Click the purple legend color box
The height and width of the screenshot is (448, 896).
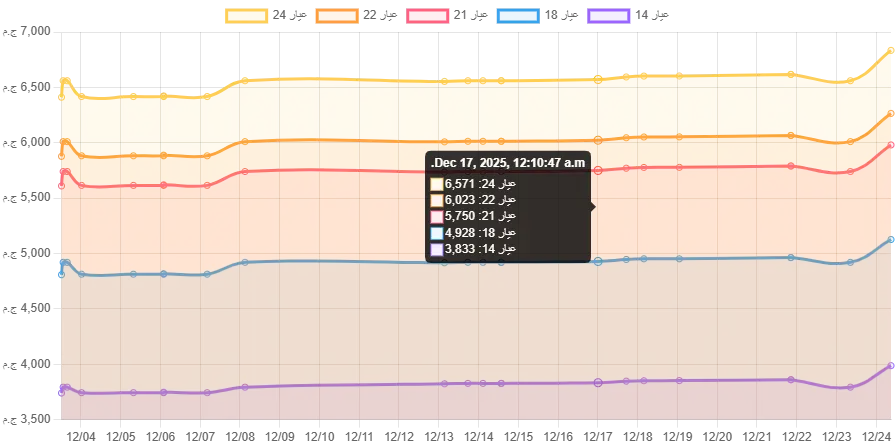click(x=608, y=16)
